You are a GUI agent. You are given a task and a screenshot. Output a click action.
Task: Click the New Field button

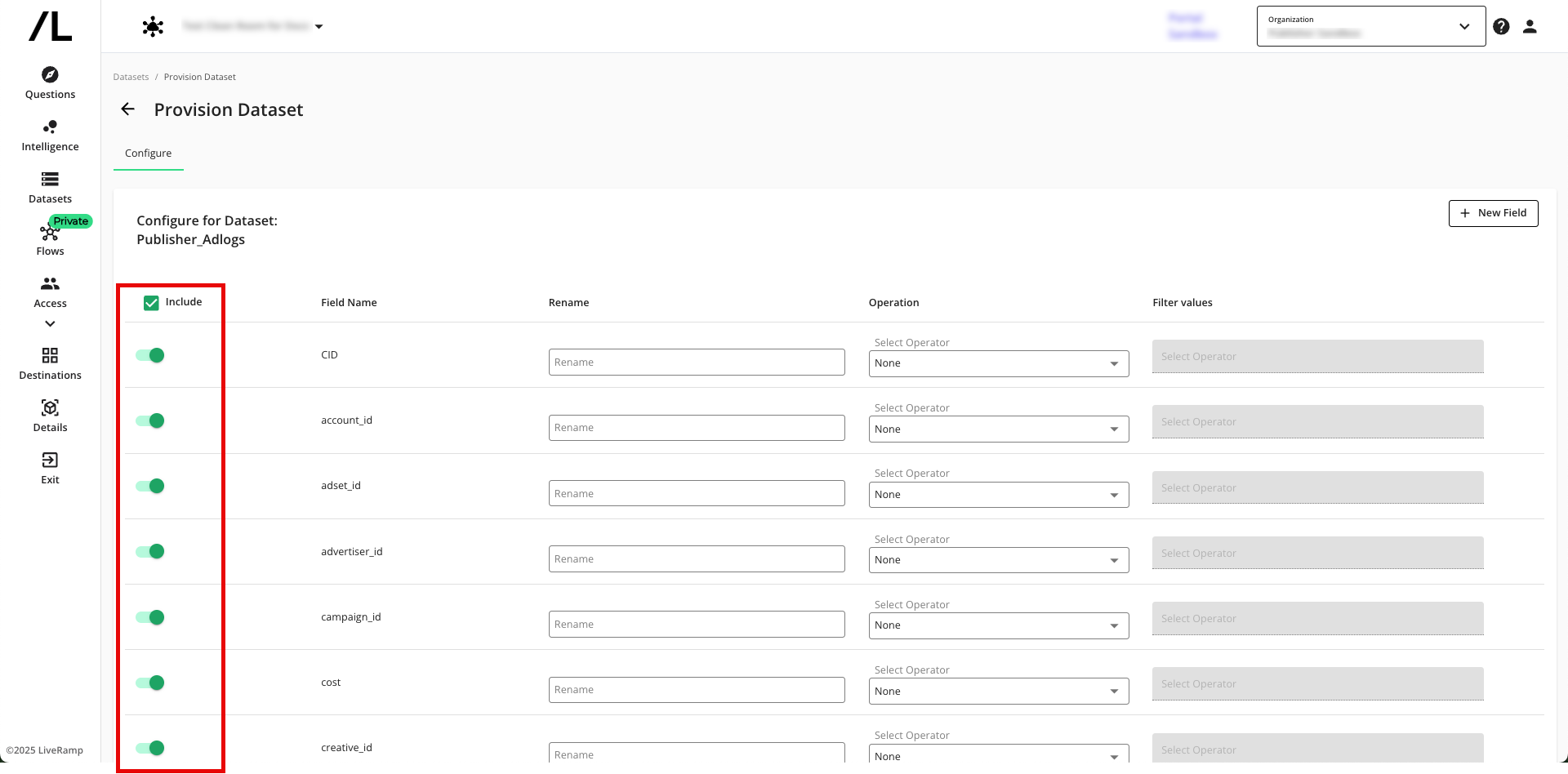tap(1493, 213)
